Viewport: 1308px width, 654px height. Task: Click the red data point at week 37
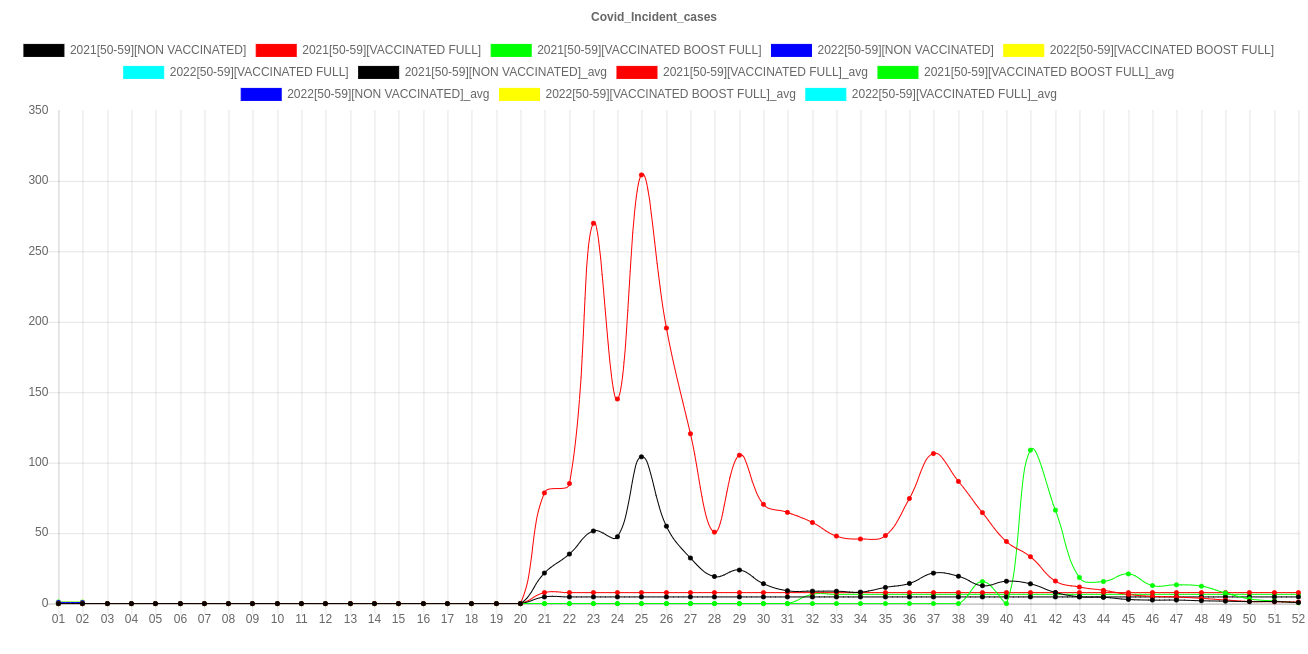coord(934,453)
